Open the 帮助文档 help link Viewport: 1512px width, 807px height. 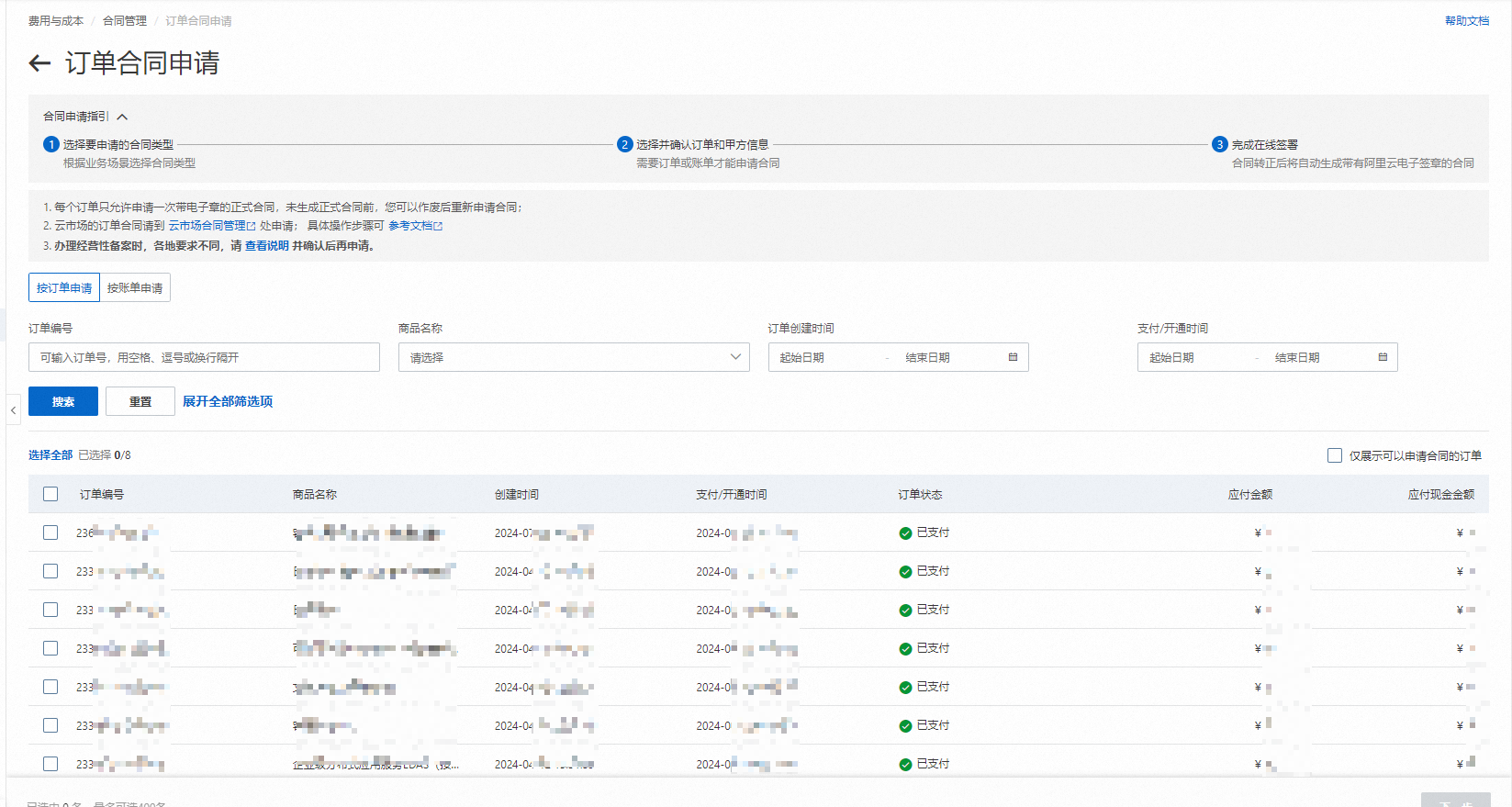click(x=1467, y=20)
